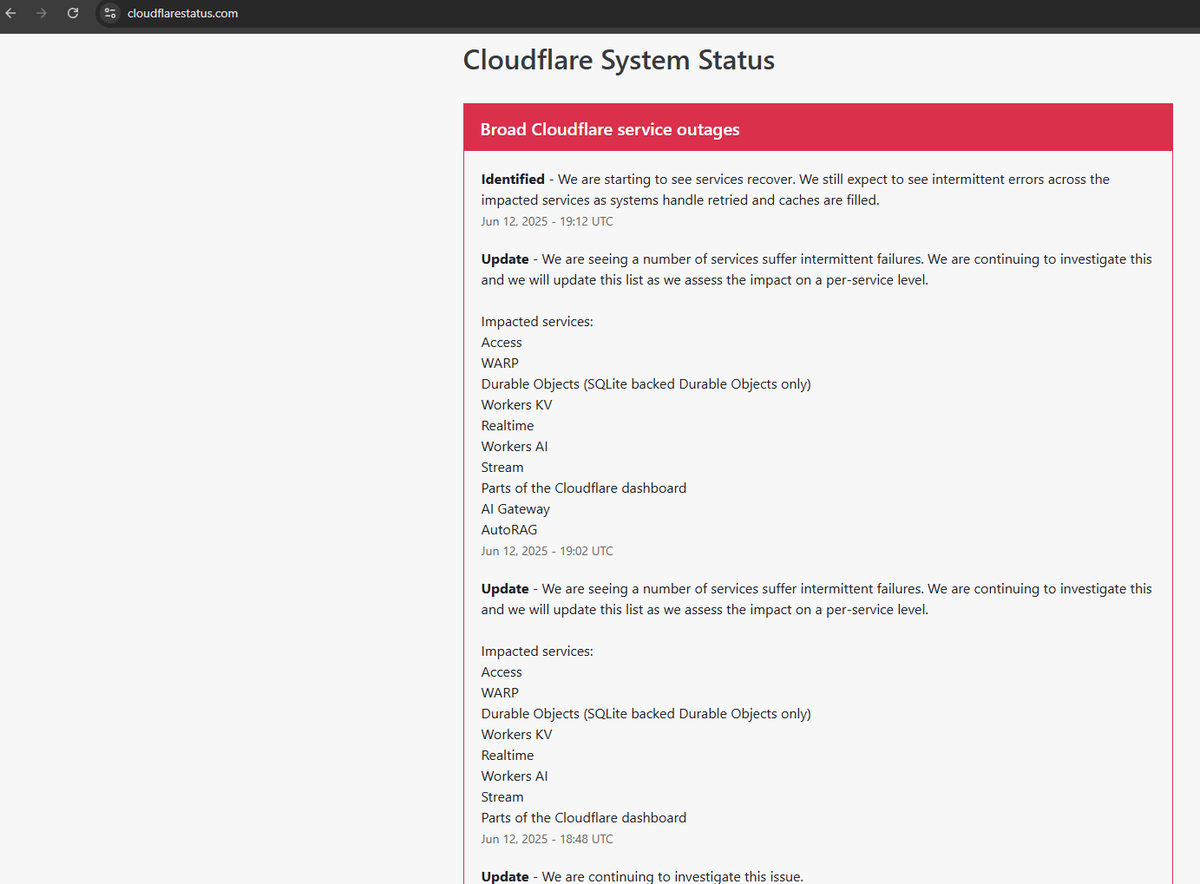Click the 'Cloudflare System Status' heading

pyautogui.click(x=619, y=60)
